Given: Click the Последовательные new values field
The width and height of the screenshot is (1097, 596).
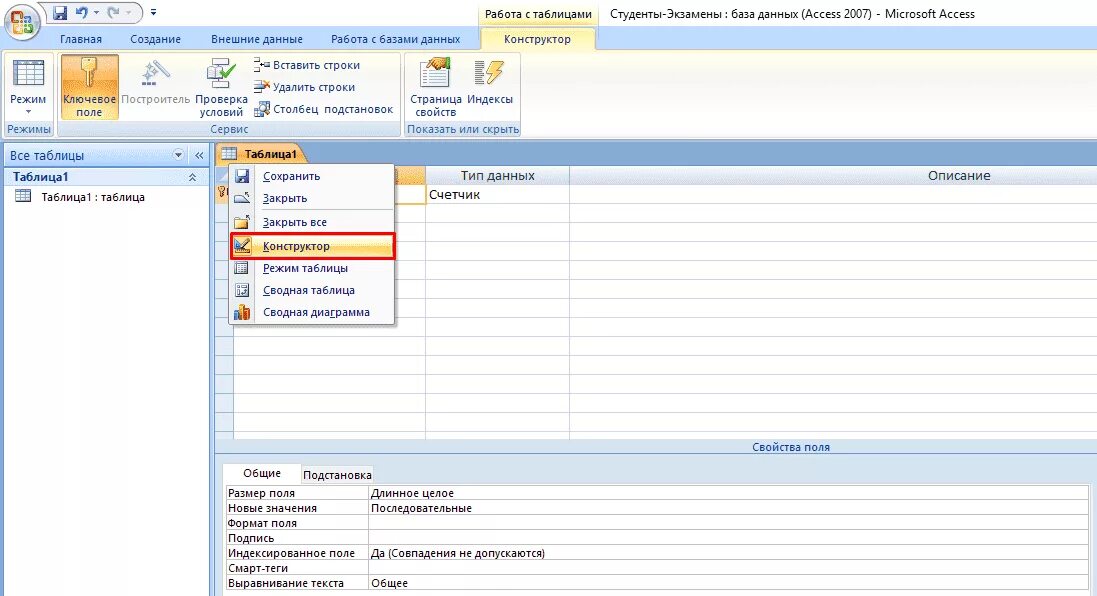Looking at the screenshot, I should pyautogui.click(x=728, y=509).
